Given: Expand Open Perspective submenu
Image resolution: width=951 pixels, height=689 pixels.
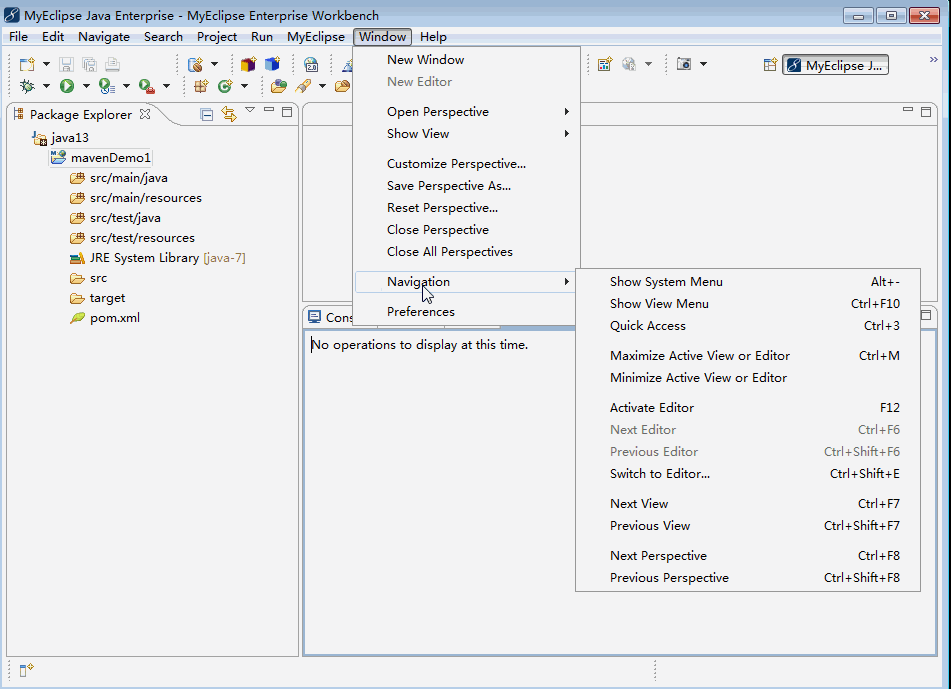Looking at the screenshot, I should (466, 112).
